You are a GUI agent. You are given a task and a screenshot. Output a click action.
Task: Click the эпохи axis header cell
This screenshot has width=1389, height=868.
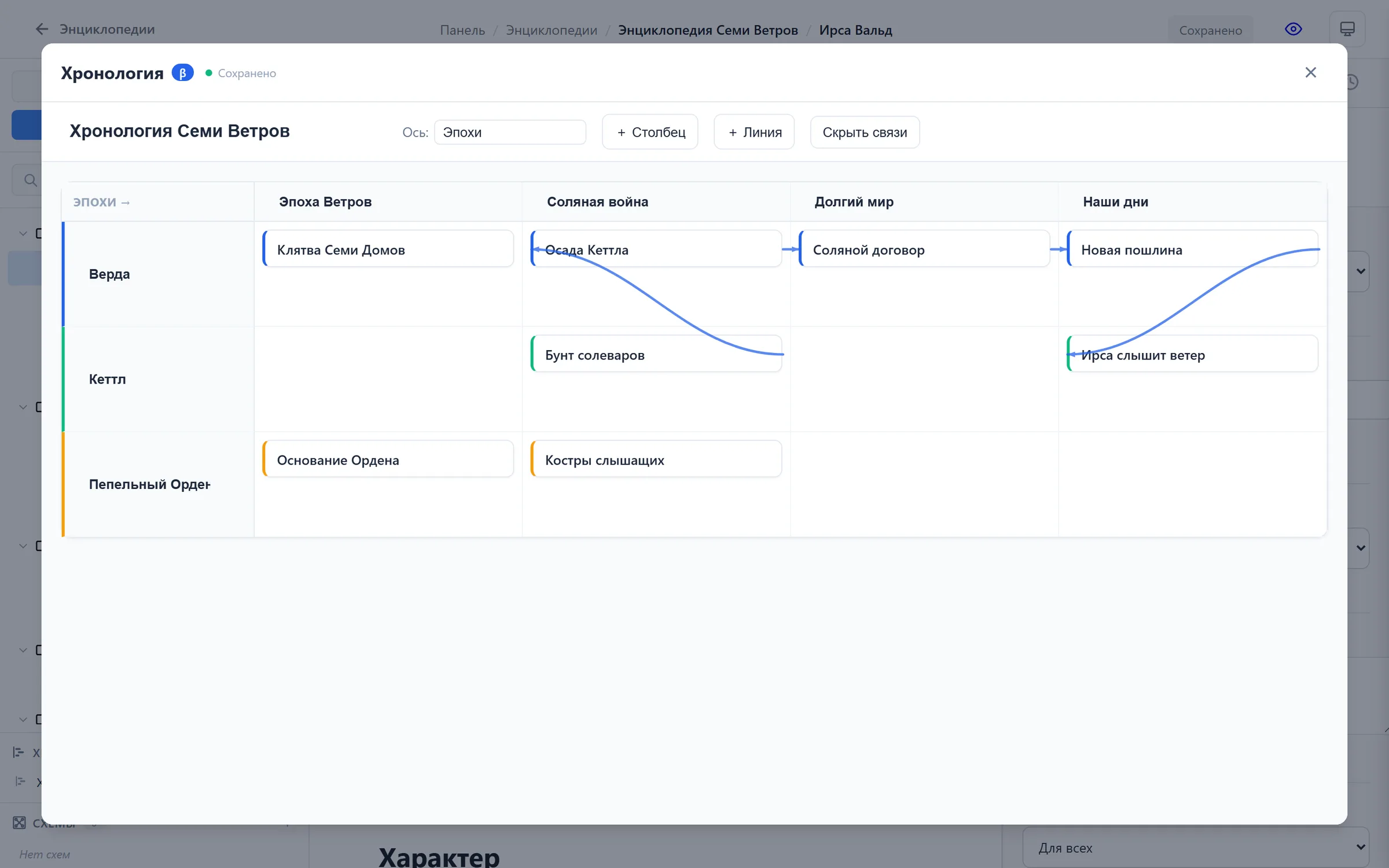pyautogui.click(x=158, y=201)
